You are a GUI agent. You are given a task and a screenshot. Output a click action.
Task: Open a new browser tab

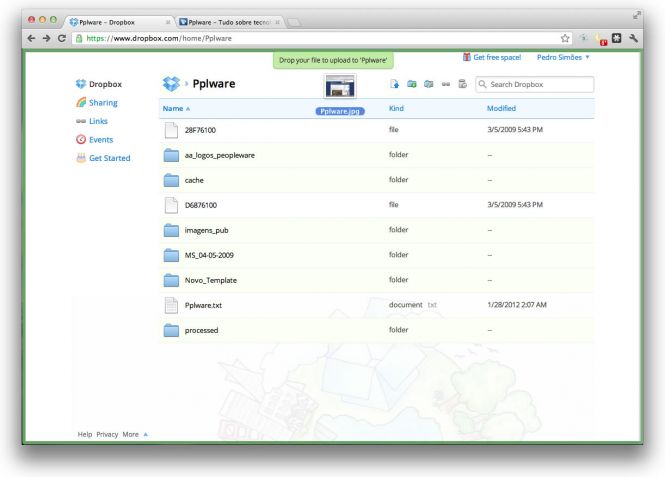[x=294, y=22]
